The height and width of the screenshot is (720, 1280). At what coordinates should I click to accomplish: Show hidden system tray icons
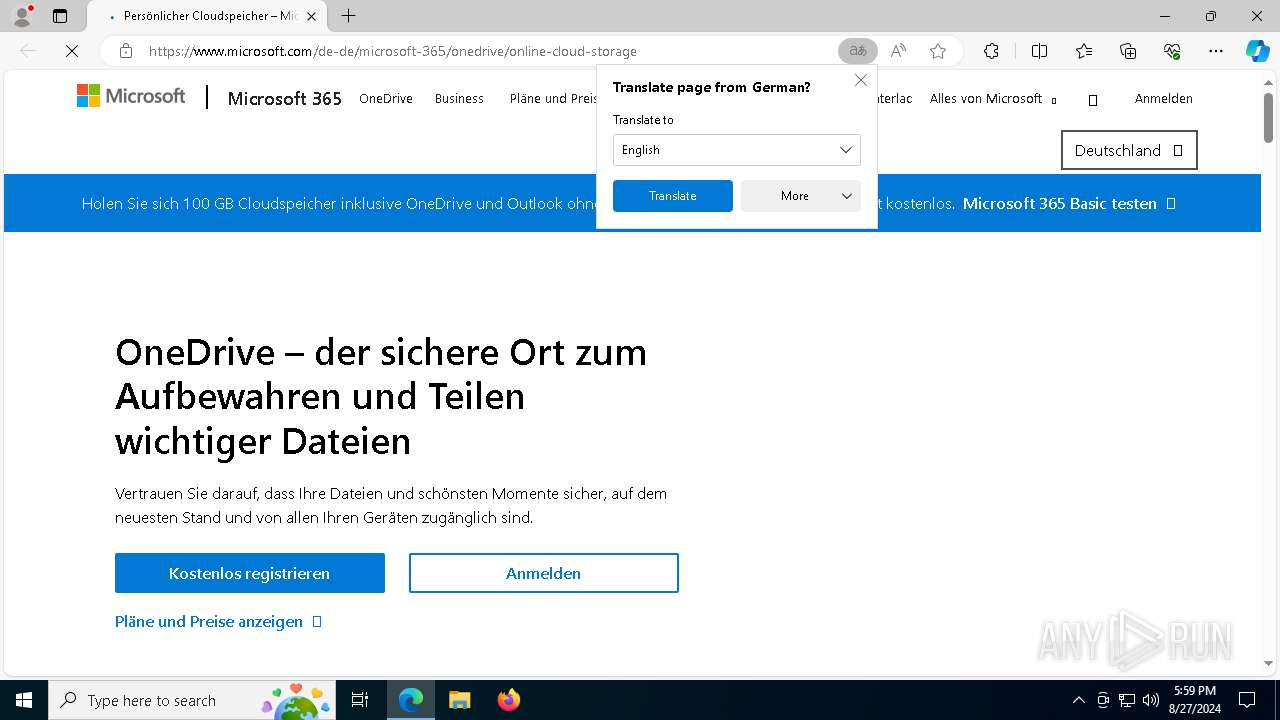tap(1078, 700)
